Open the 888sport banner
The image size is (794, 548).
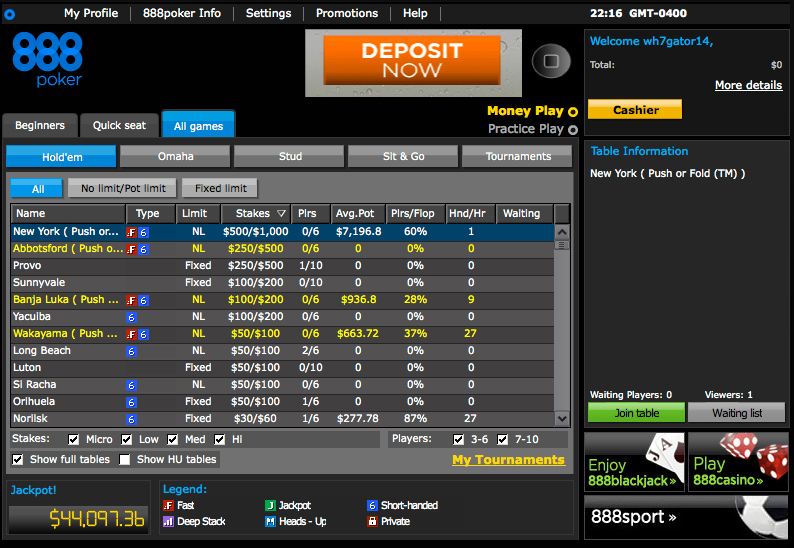tap(687, 517)
